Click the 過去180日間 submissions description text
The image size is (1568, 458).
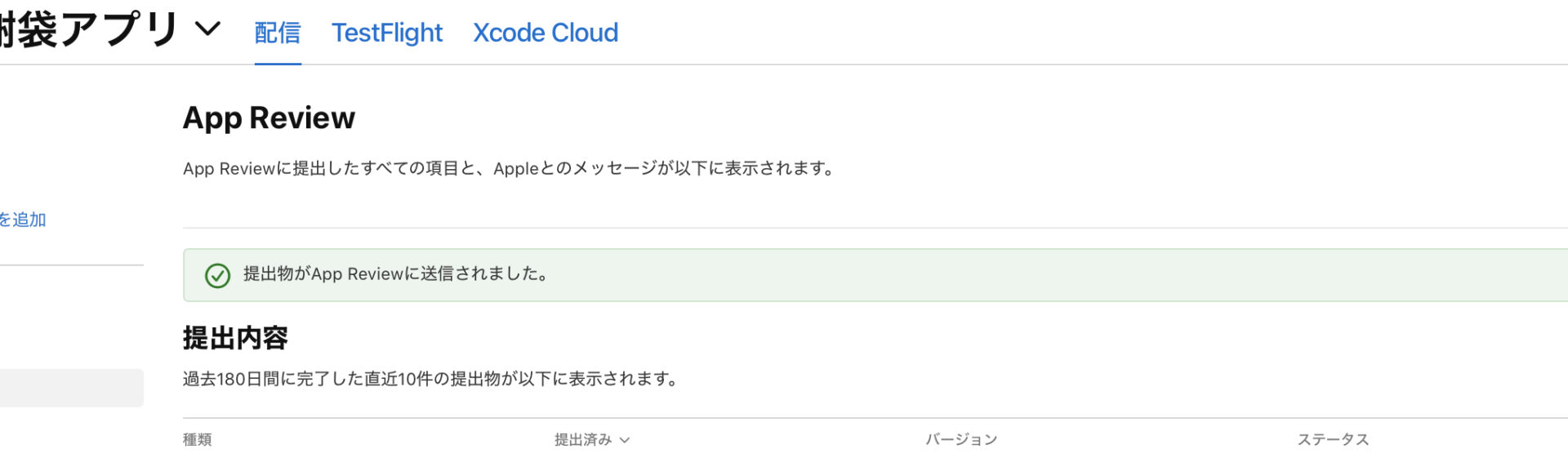[x=430, y=379]
